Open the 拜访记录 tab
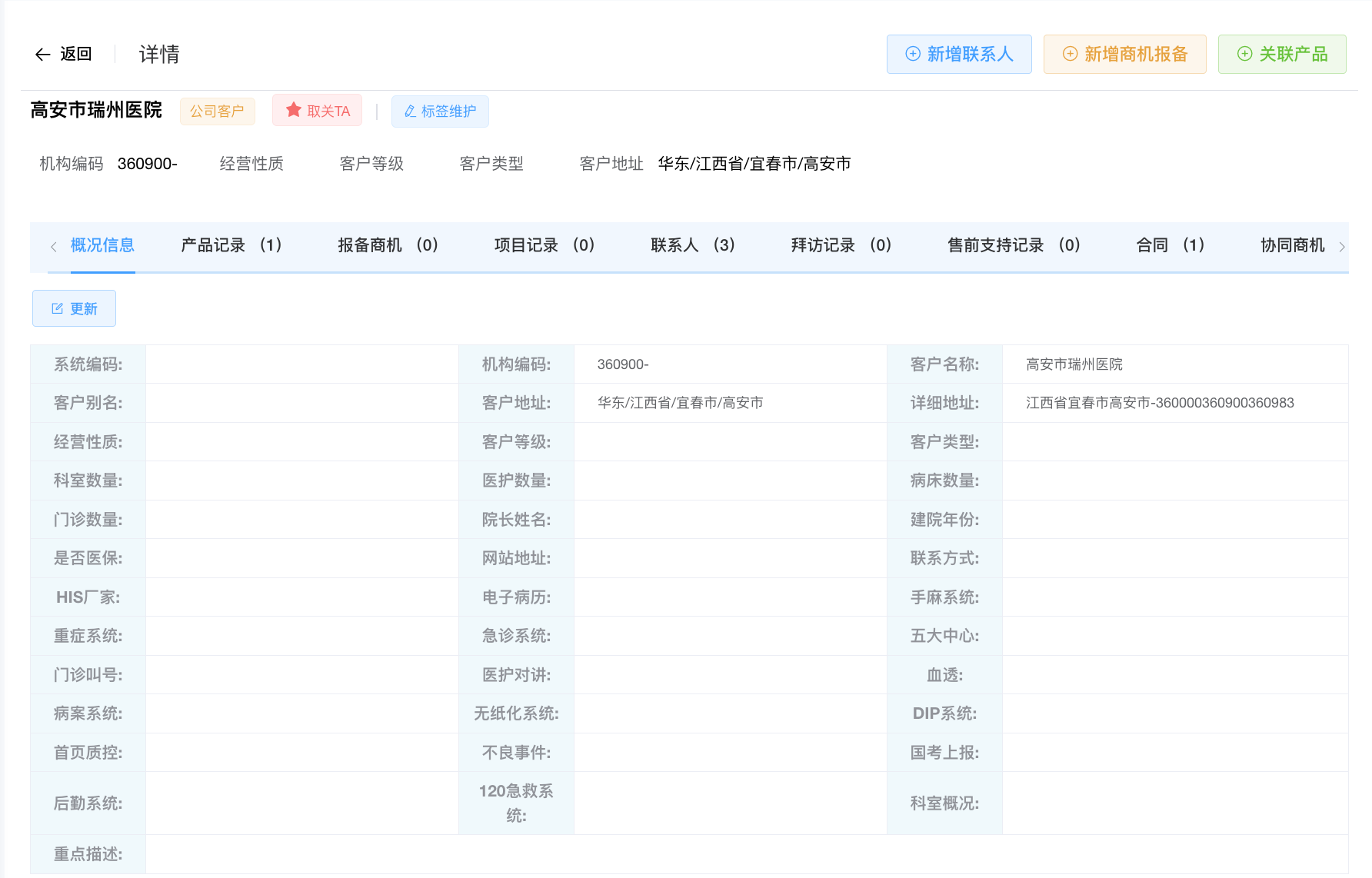This screenshot has height=878, width=1372. click(841, 245)
